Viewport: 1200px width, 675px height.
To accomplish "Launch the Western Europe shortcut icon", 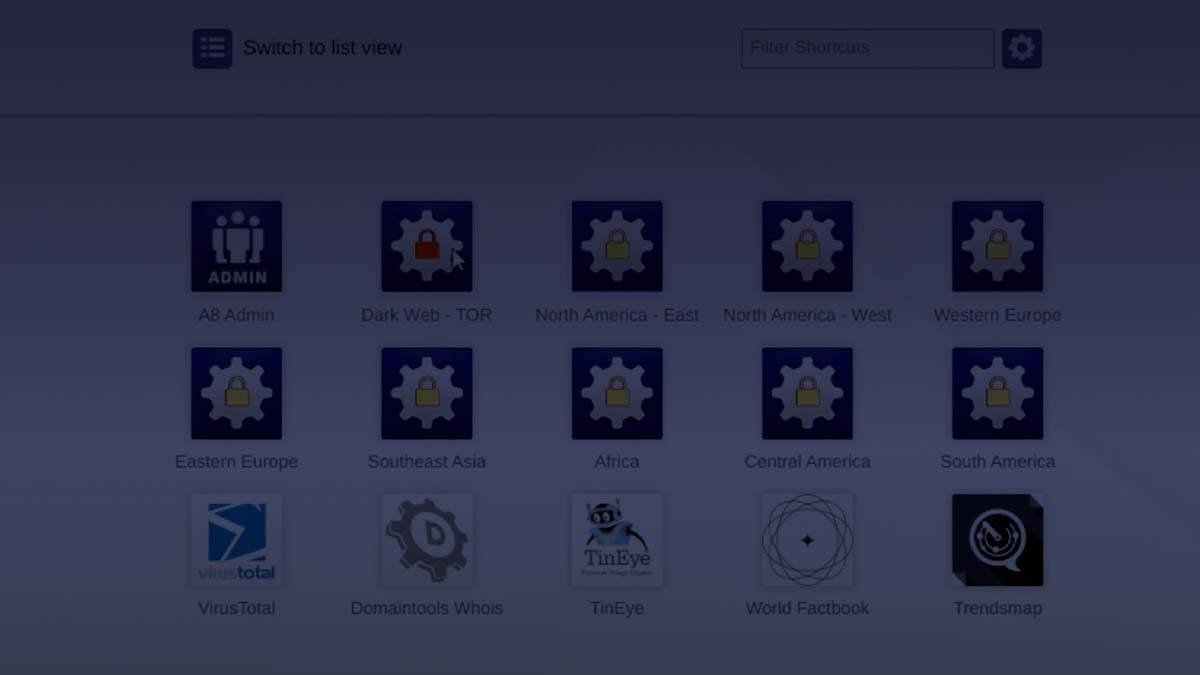I will pyautogui.click(x=998, y=246).
